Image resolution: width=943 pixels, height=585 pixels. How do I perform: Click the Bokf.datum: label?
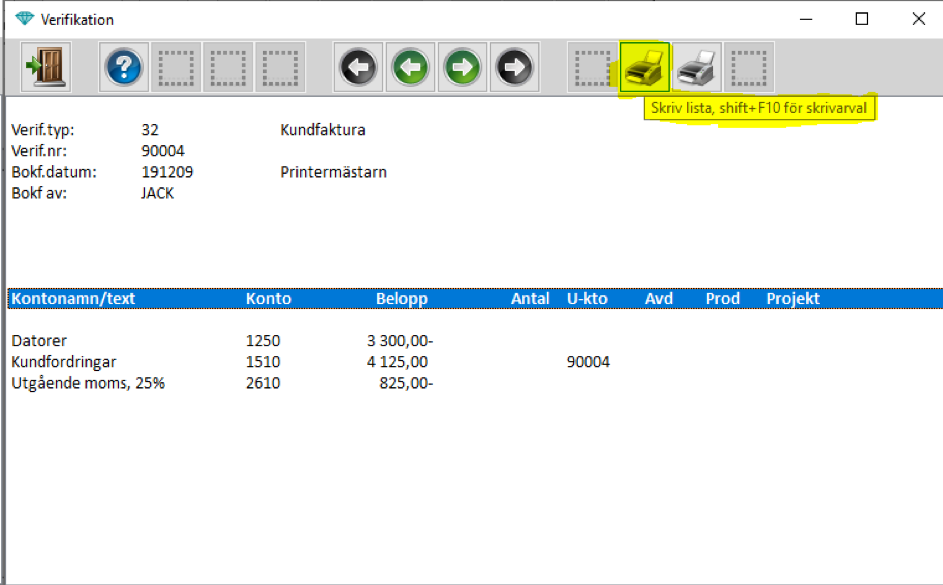coord(54,172)
